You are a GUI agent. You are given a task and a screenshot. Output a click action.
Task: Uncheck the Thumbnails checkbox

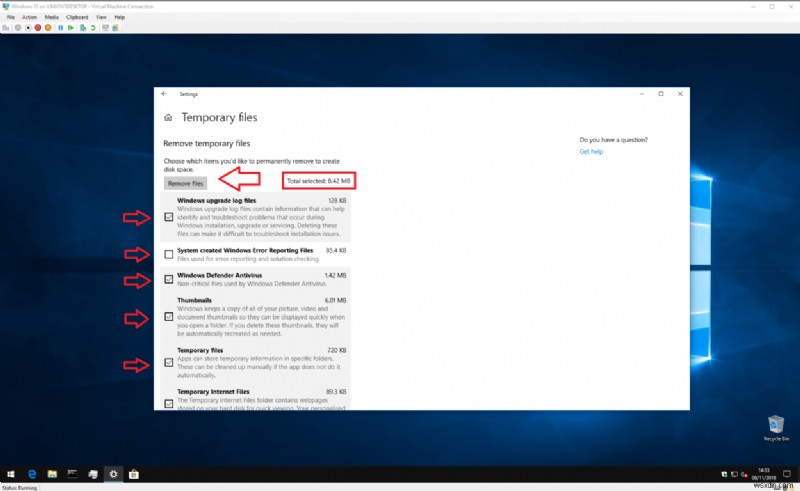[x=168, y=316]
